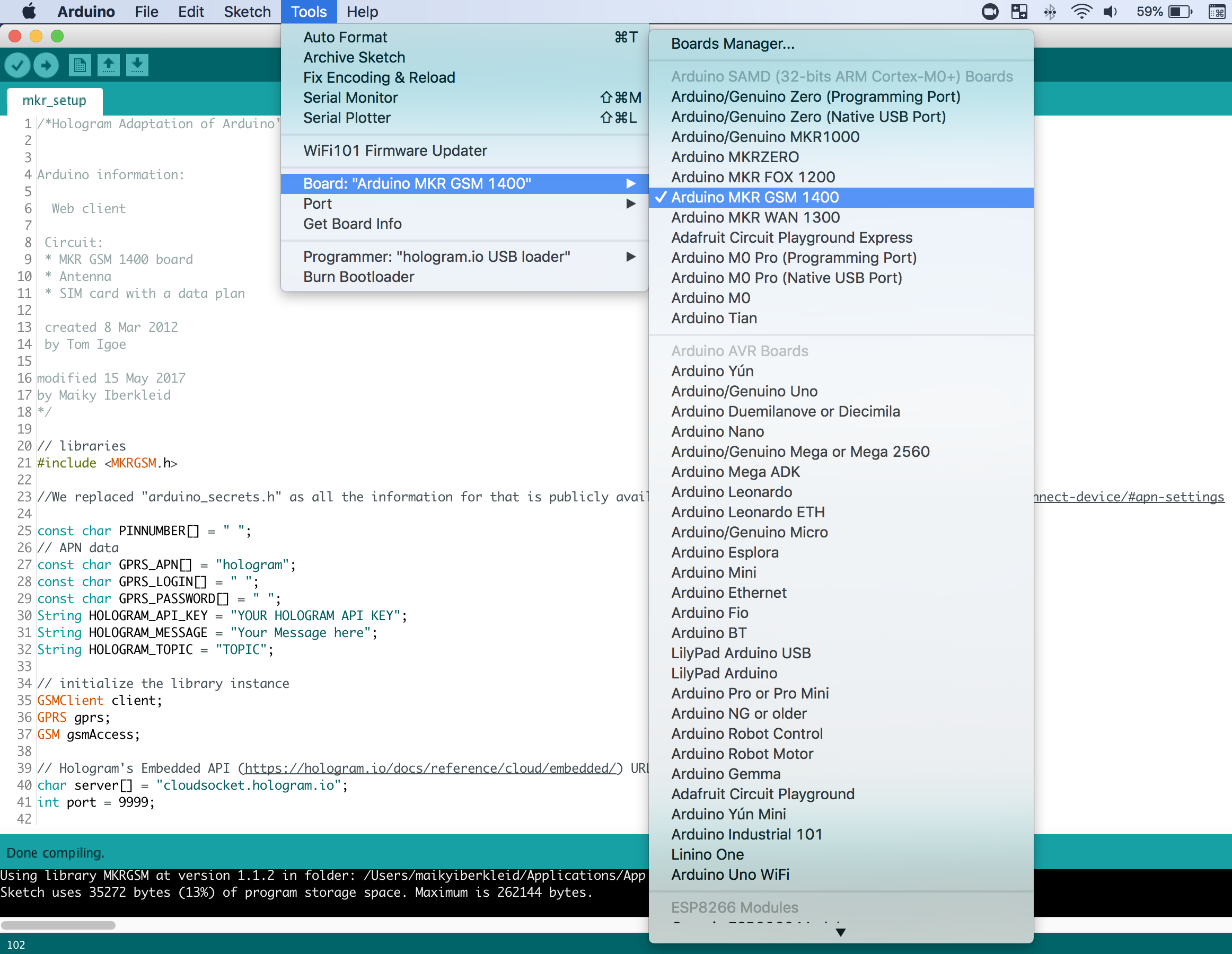The height and width of the screenshot is (954, 1232).
Task: Choose Arduino/Genuino Uno board
Action: coord(841,391)
